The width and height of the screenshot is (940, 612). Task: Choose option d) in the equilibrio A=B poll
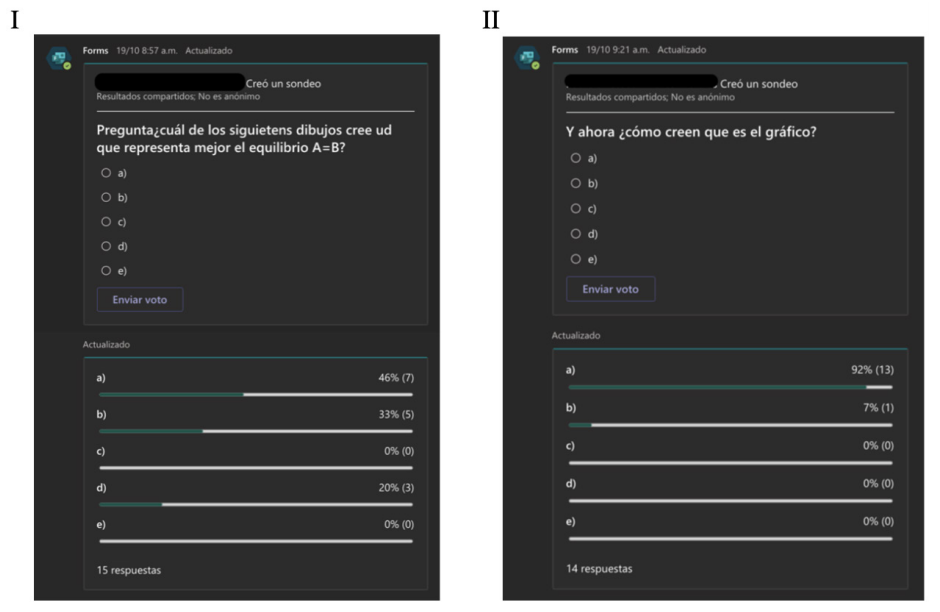[x=106, y=246]
